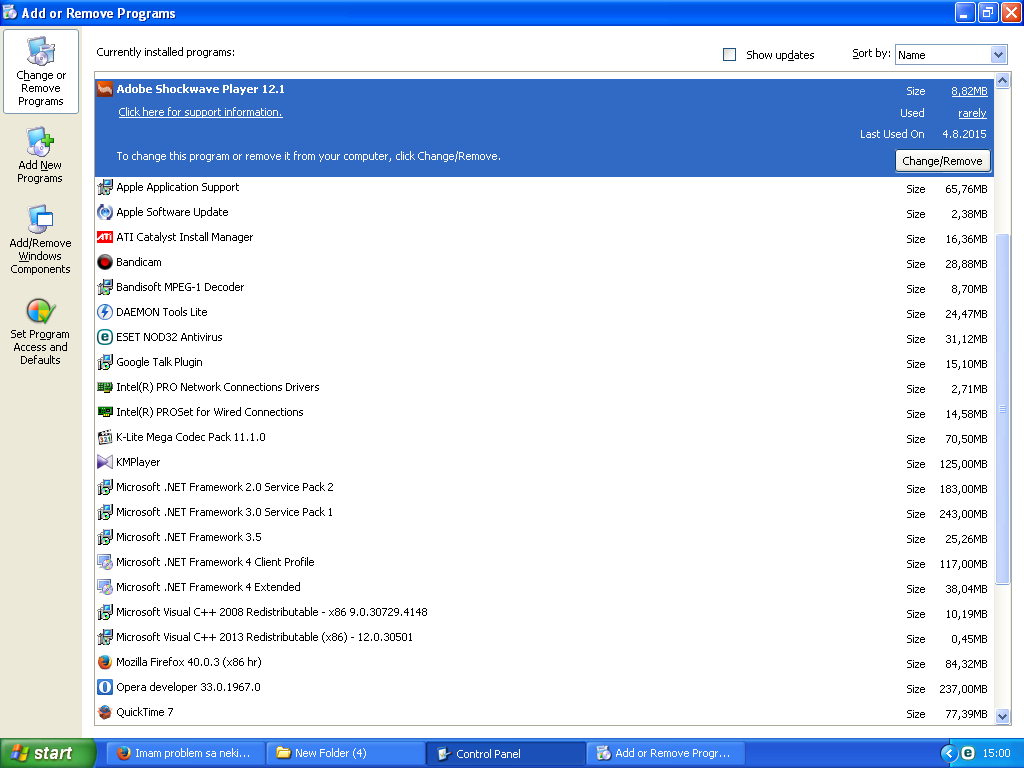Click Add or Remove Programs taskbar button
1024x768 pixels.
(x=665, y=753)
